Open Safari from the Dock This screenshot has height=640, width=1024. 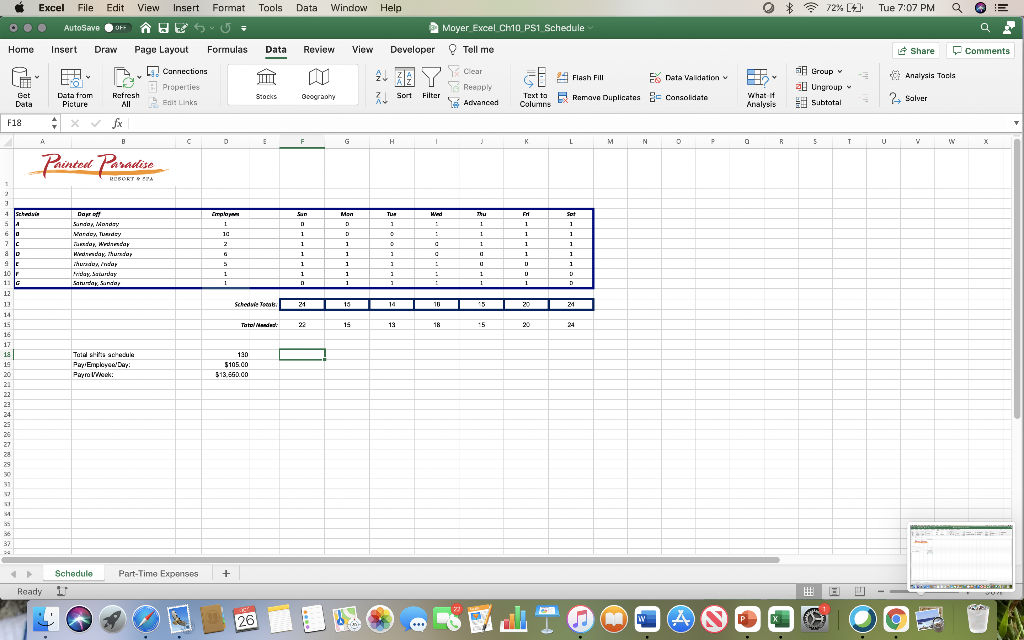pyautogui.click(x=146, y=618)
